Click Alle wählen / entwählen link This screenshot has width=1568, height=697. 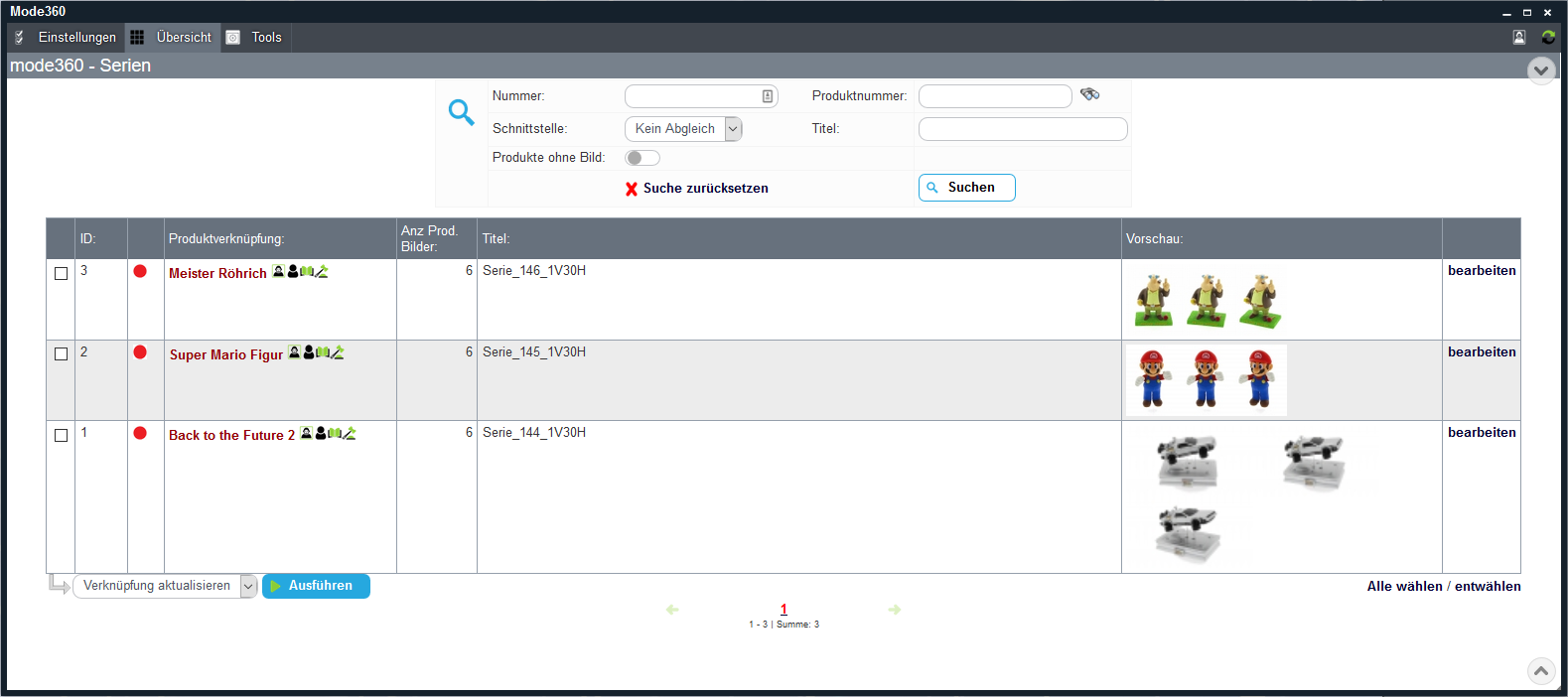point(1444,587)
